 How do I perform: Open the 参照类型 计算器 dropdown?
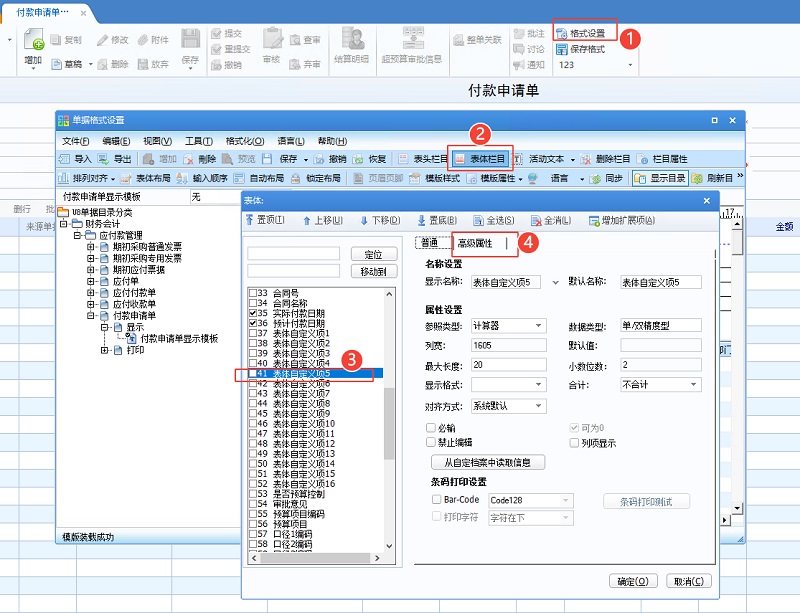(538, 326)
